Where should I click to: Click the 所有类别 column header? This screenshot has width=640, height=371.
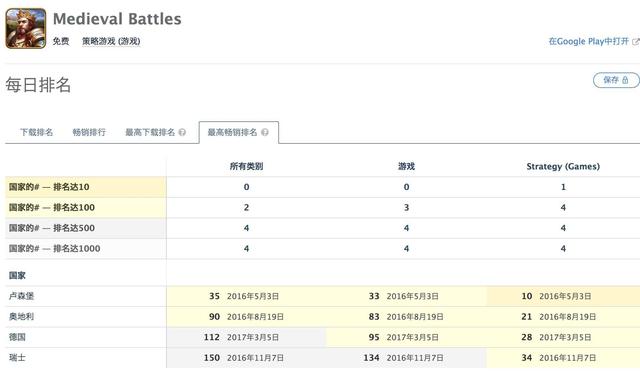point(246,166)
